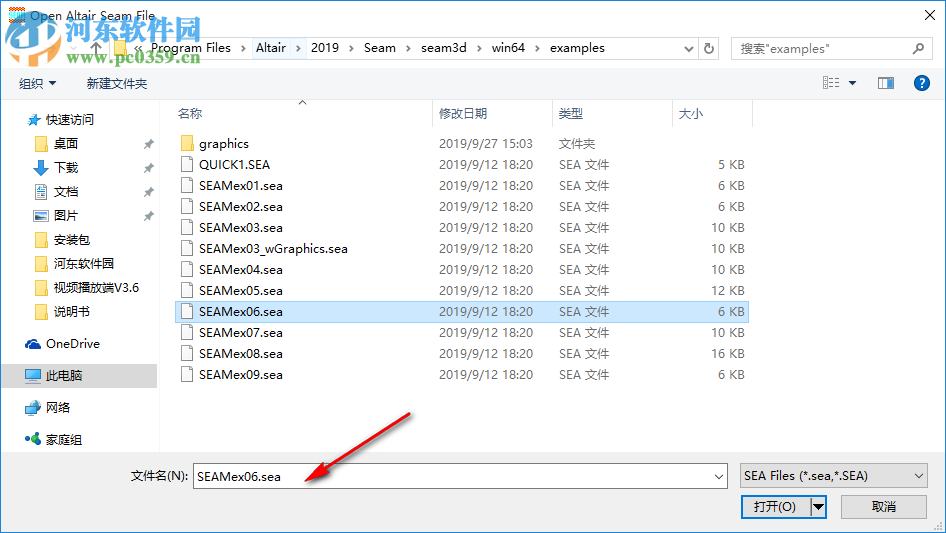
Task: Sort by 修改日期 column header
Action: (x=463, y=113)
